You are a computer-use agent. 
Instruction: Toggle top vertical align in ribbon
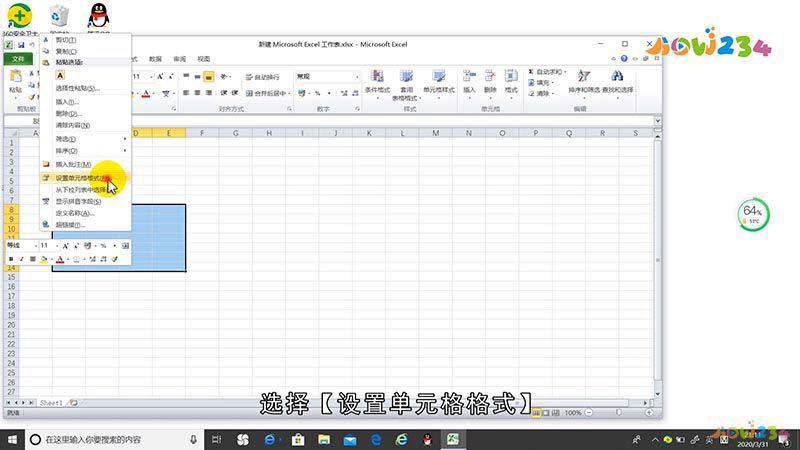(186, 77)
